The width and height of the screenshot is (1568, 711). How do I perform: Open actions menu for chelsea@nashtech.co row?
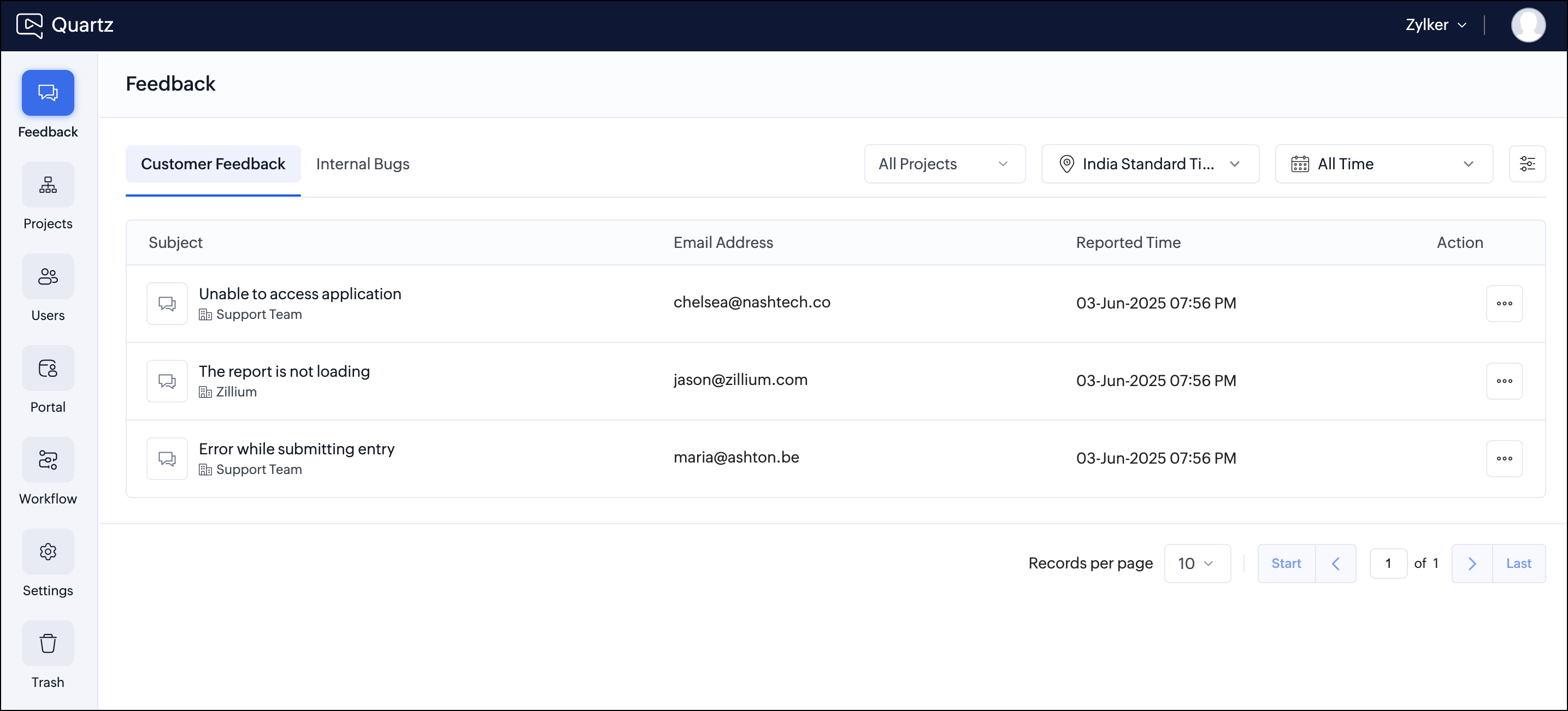pos(1504,304)
